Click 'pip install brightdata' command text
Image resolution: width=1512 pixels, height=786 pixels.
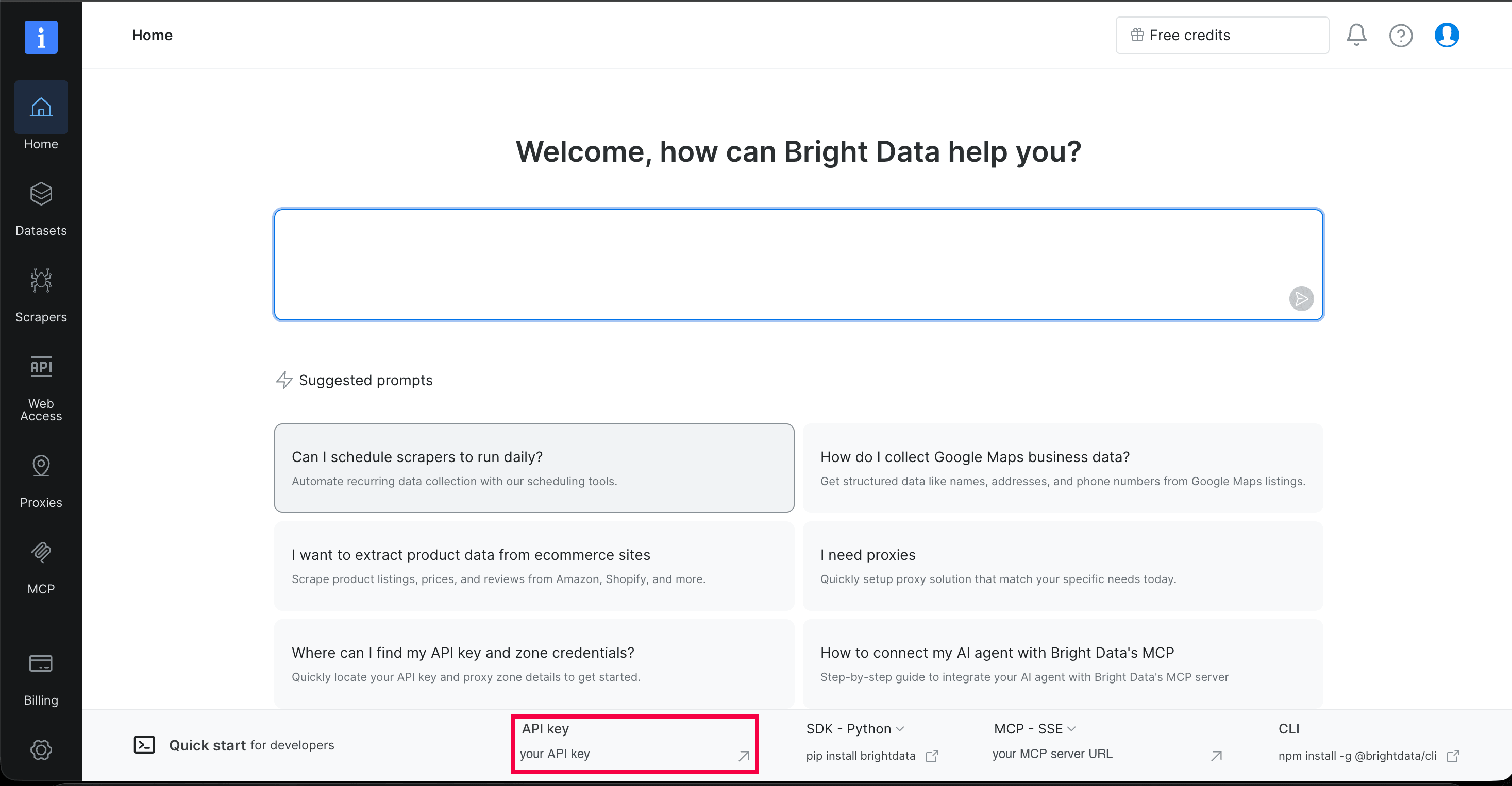861,756
